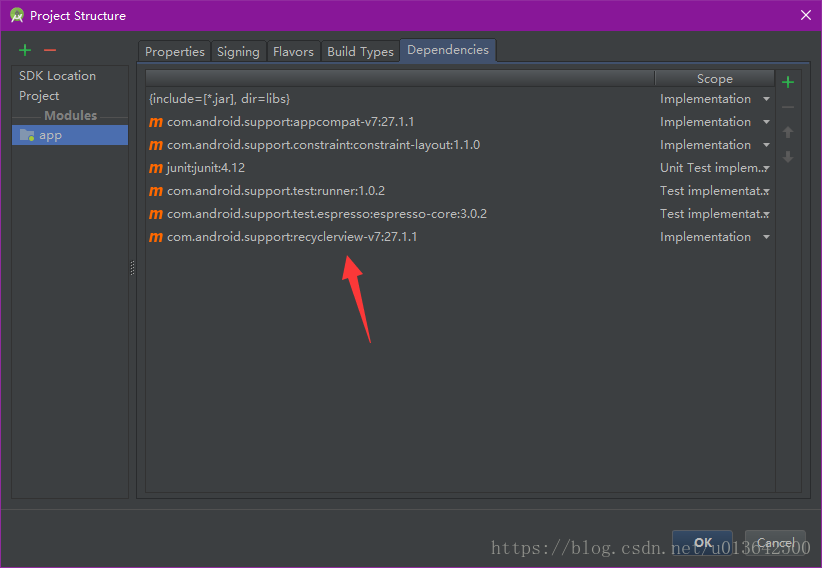This screenshot has height=568, width=822.
Task: Select Project in the sidebar
Action: [x=39, y=96]
